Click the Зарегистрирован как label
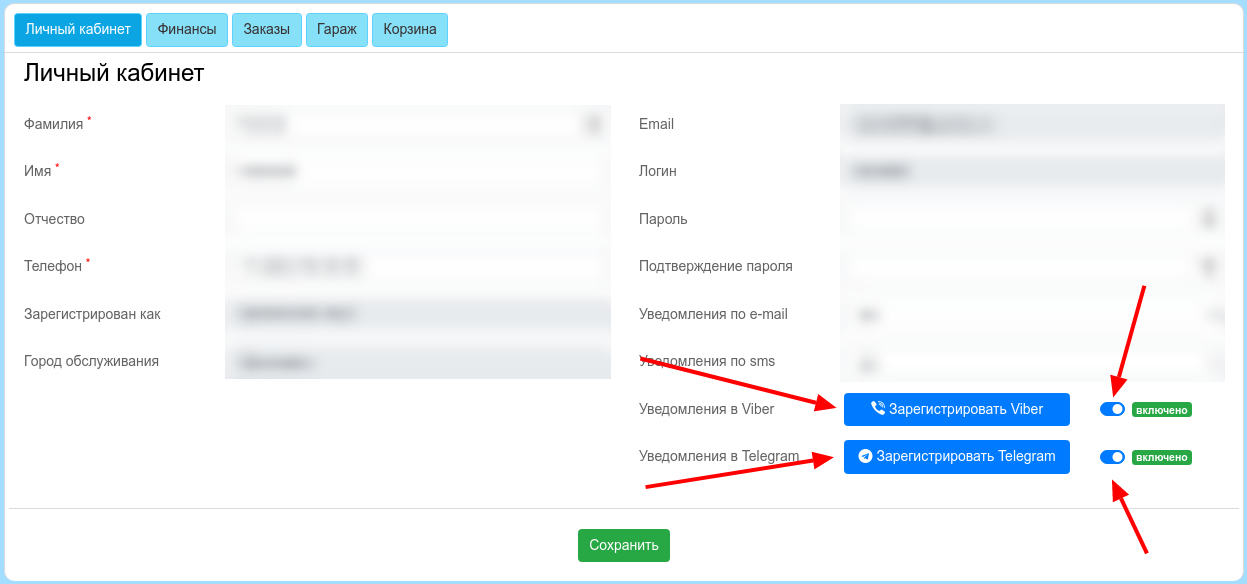 pyautogui.click(x=92, y=314)
